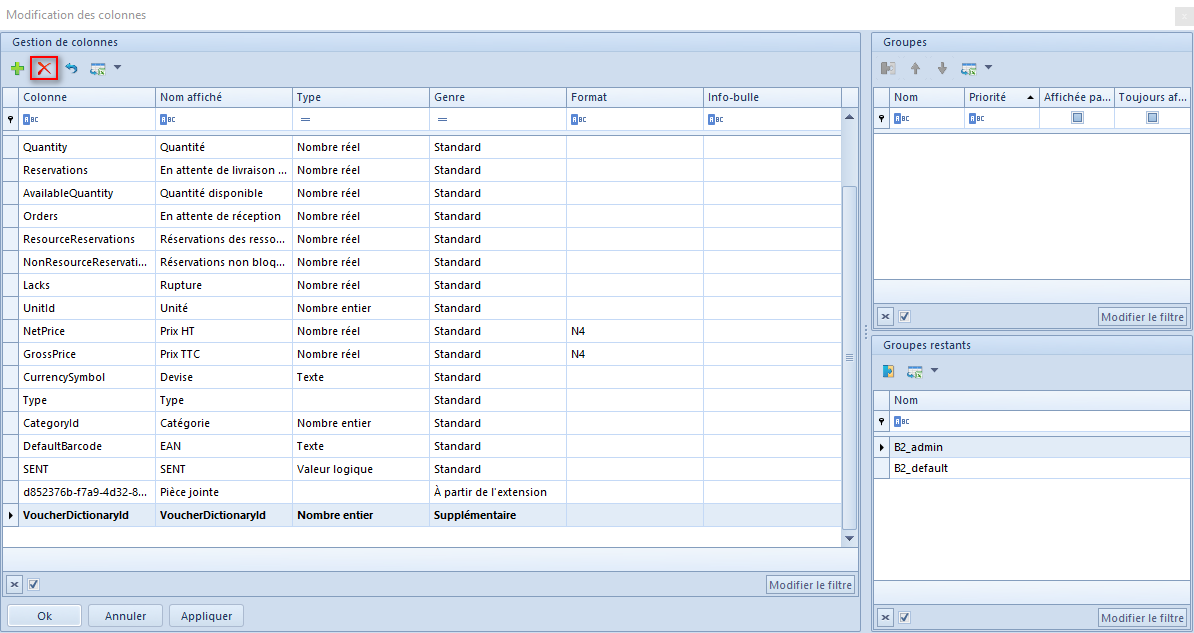This screenshot has width=1194, height=633.
Task: Click scroll down arrow of columns grid scrollbar
Action: (850, 539)
